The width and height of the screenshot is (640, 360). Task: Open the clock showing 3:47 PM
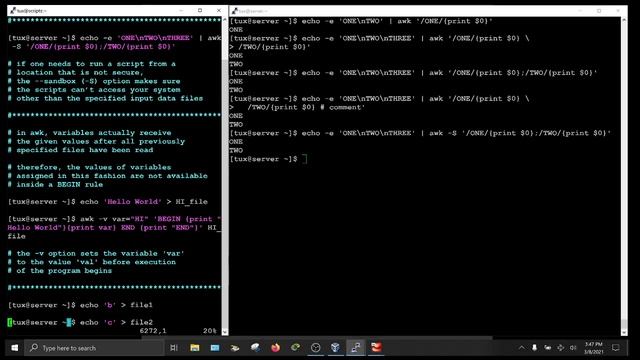(x=593, y=348)
